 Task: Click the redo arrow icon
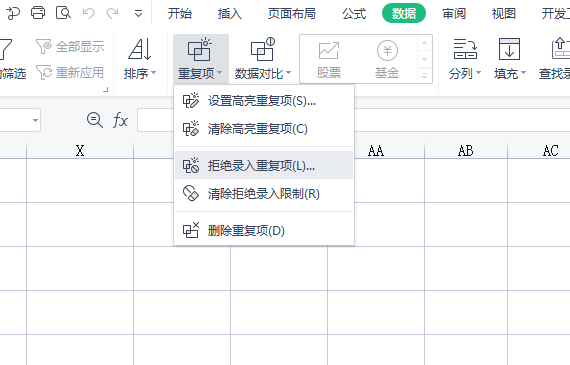[112, 13]
